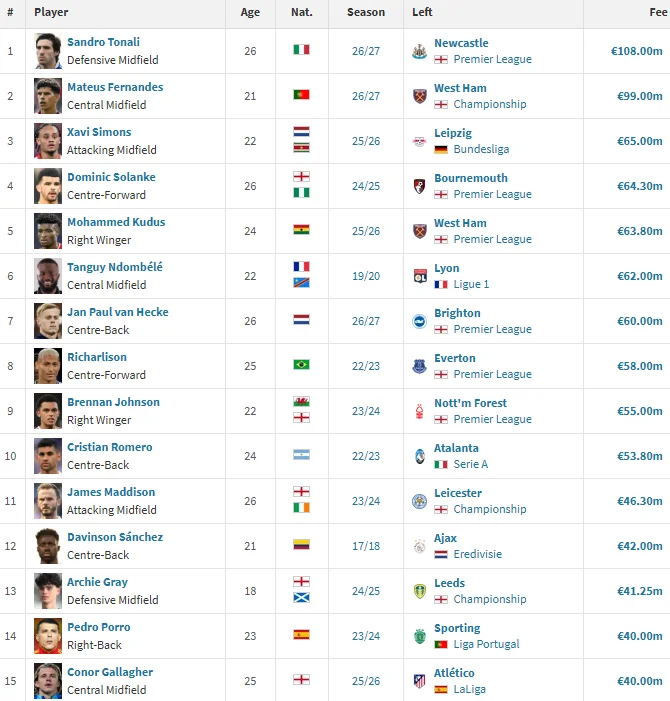
Task: Click the Brighton club crest icon
Action: (419, 321)
